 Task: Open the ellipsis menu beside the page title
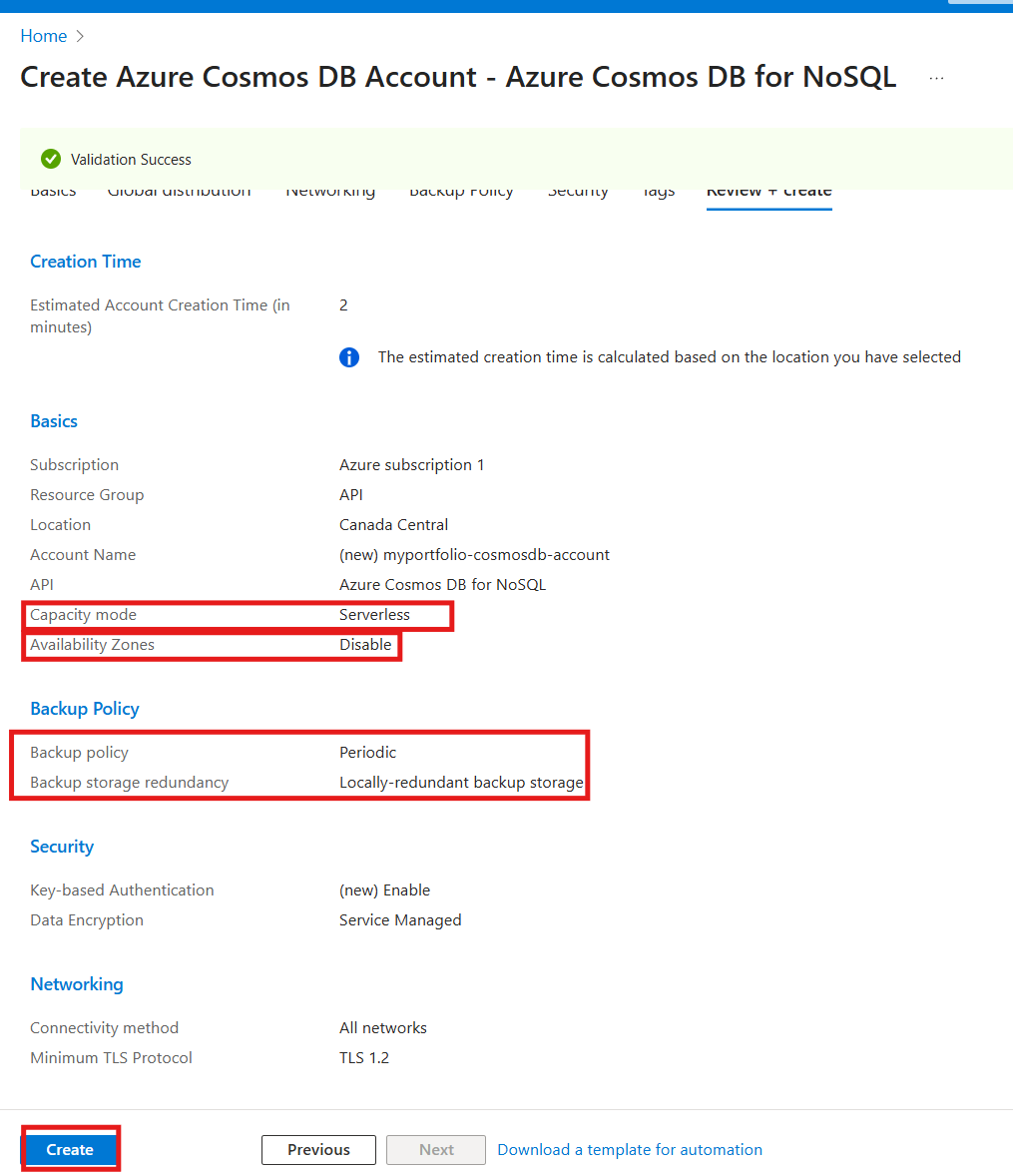tap(936, 77)
